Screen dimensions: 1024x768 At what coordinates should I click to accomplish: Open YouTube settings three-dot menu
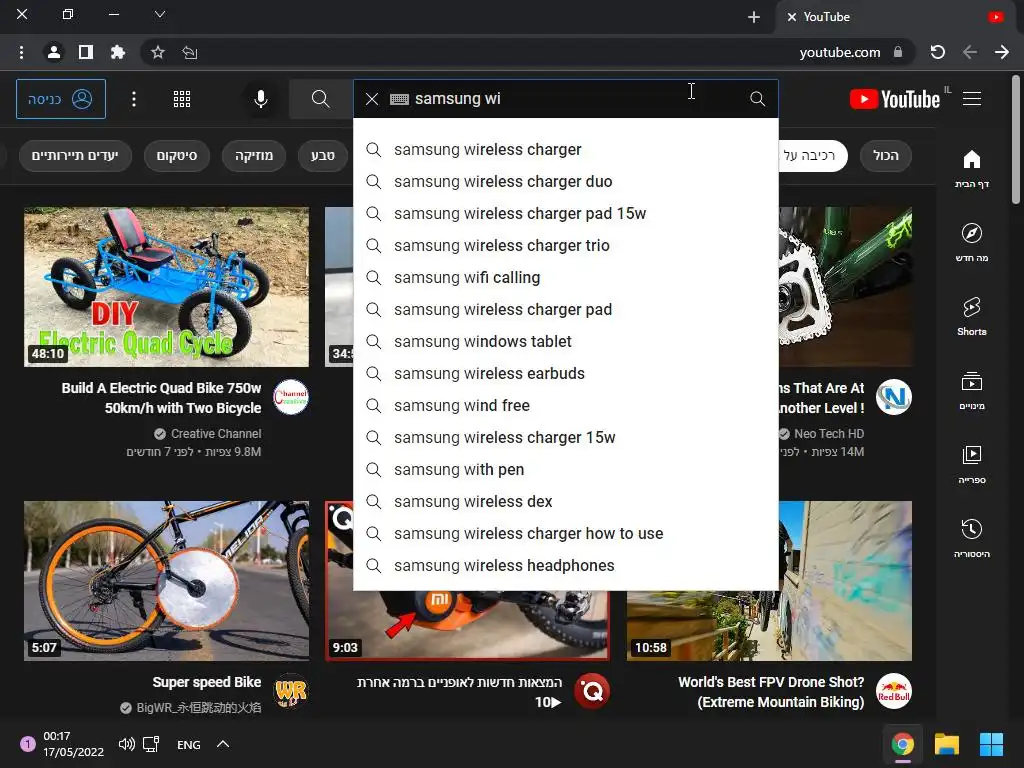coord(134,99)
